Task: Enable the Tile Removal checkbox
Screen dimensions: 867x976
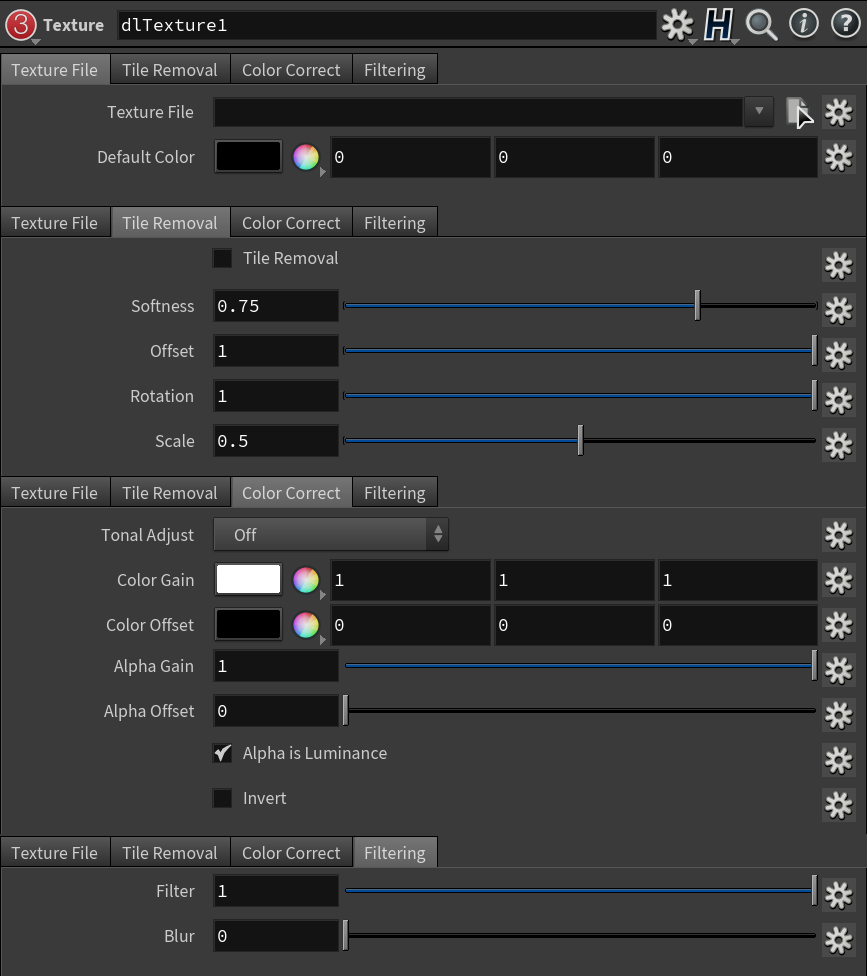Action: 222,259
